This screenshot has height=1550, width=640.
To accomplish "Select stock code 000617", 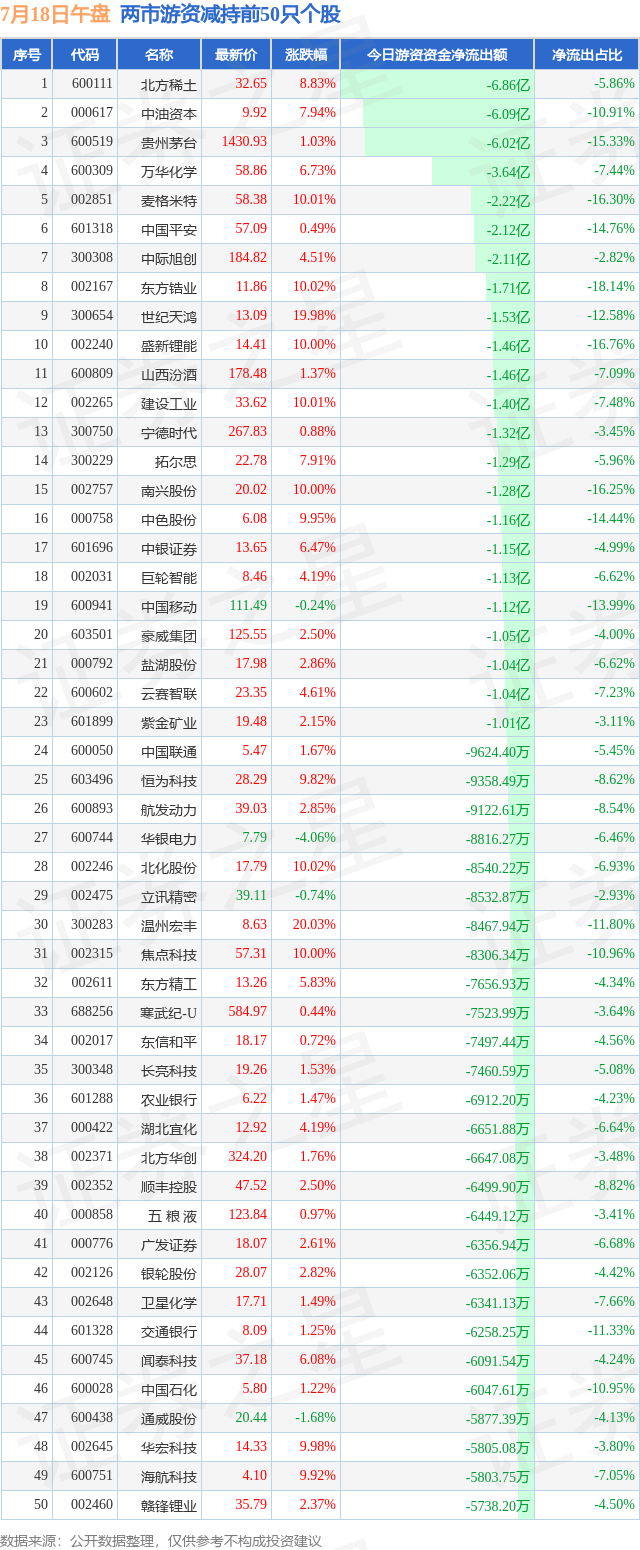I will (92, 113).
